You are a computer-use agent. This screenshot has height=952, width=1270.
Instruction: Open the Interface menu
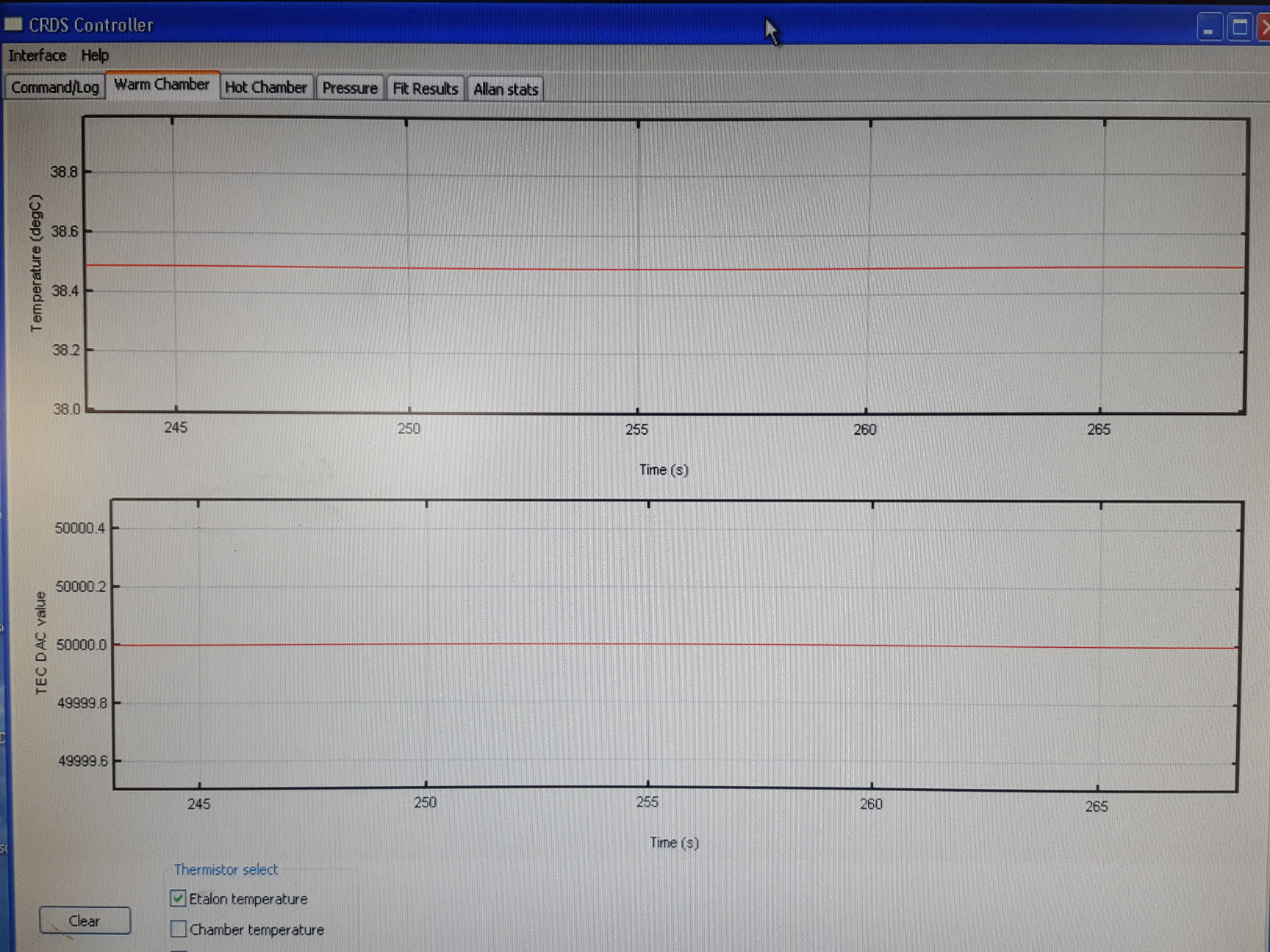pyautogui.click(x=37, y=55)
